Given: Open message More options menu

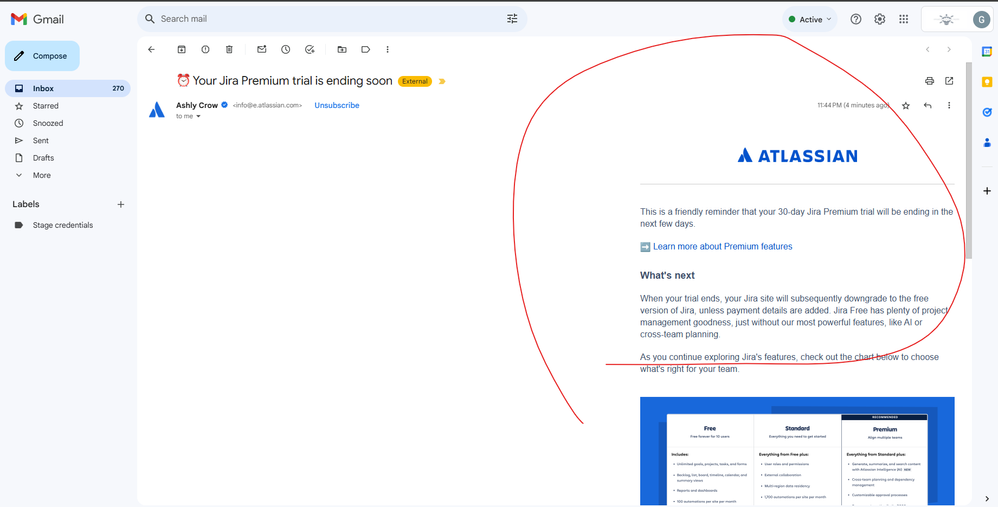Looking at the screenshot, I should 949,106.
